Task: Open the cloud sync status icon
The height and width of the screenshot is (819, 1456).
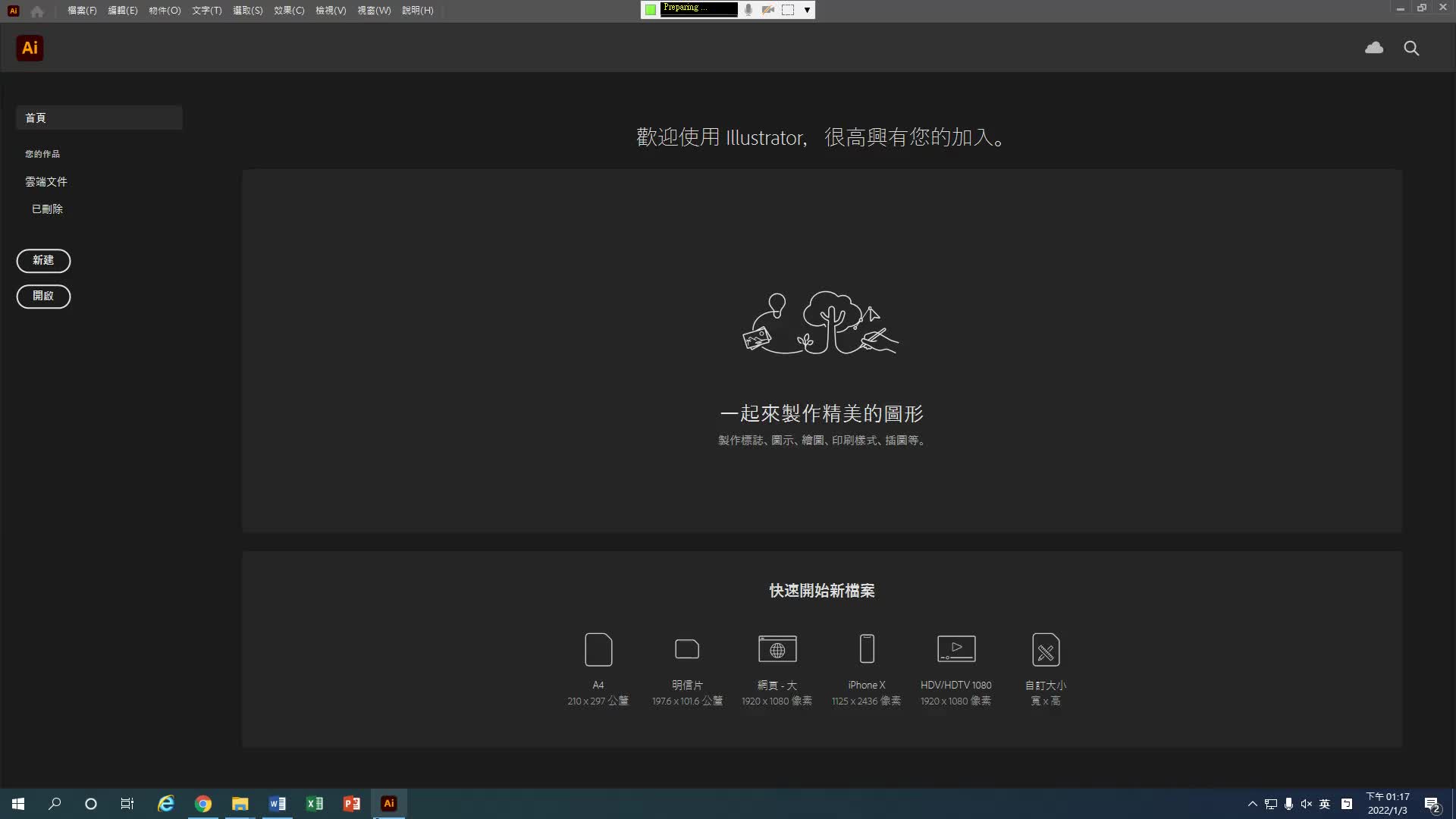Action: tap(1374, 48)
